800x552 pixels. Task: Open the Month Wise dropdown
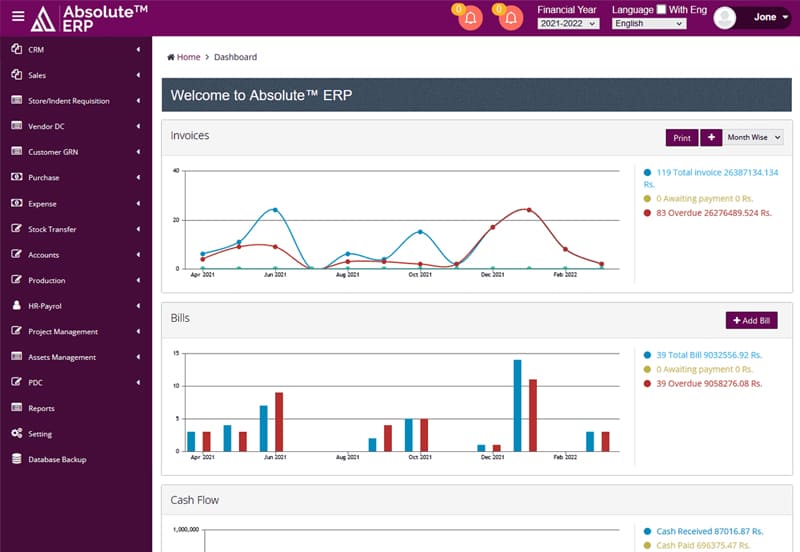point(754,138)
